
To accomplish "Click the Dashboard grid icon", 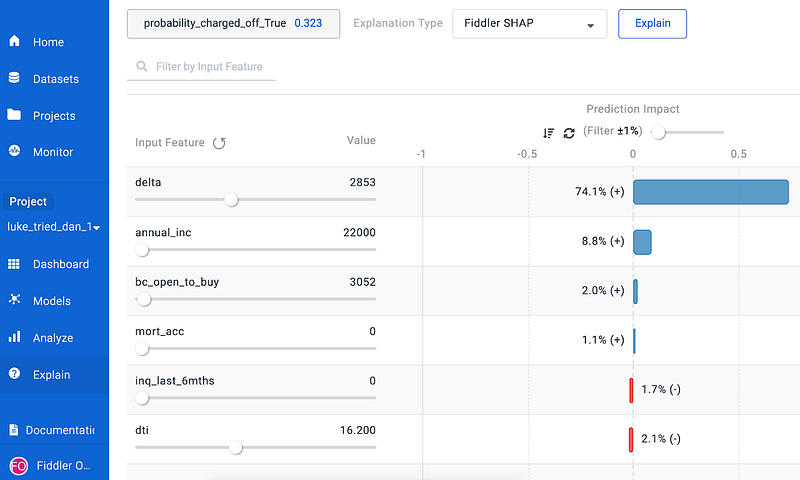I will click(14, 264).
